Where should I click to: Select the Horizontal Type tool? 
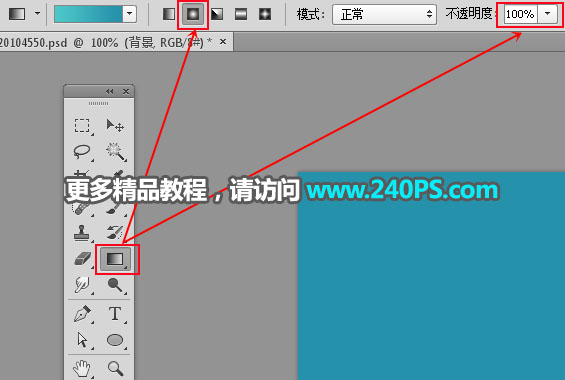click(x=115, y=314)
